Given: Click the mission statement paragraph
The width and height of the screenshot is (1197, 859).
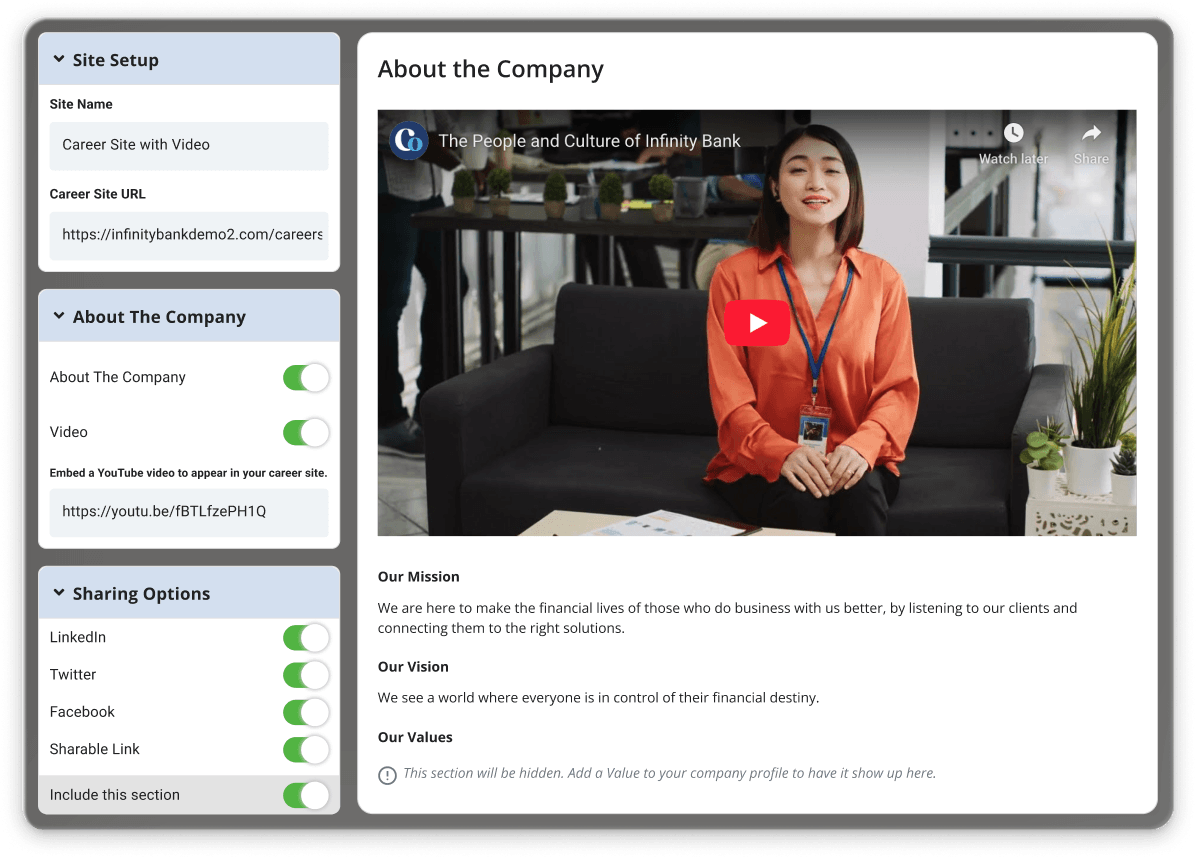Looking at the screenshot, I should 728,618.
